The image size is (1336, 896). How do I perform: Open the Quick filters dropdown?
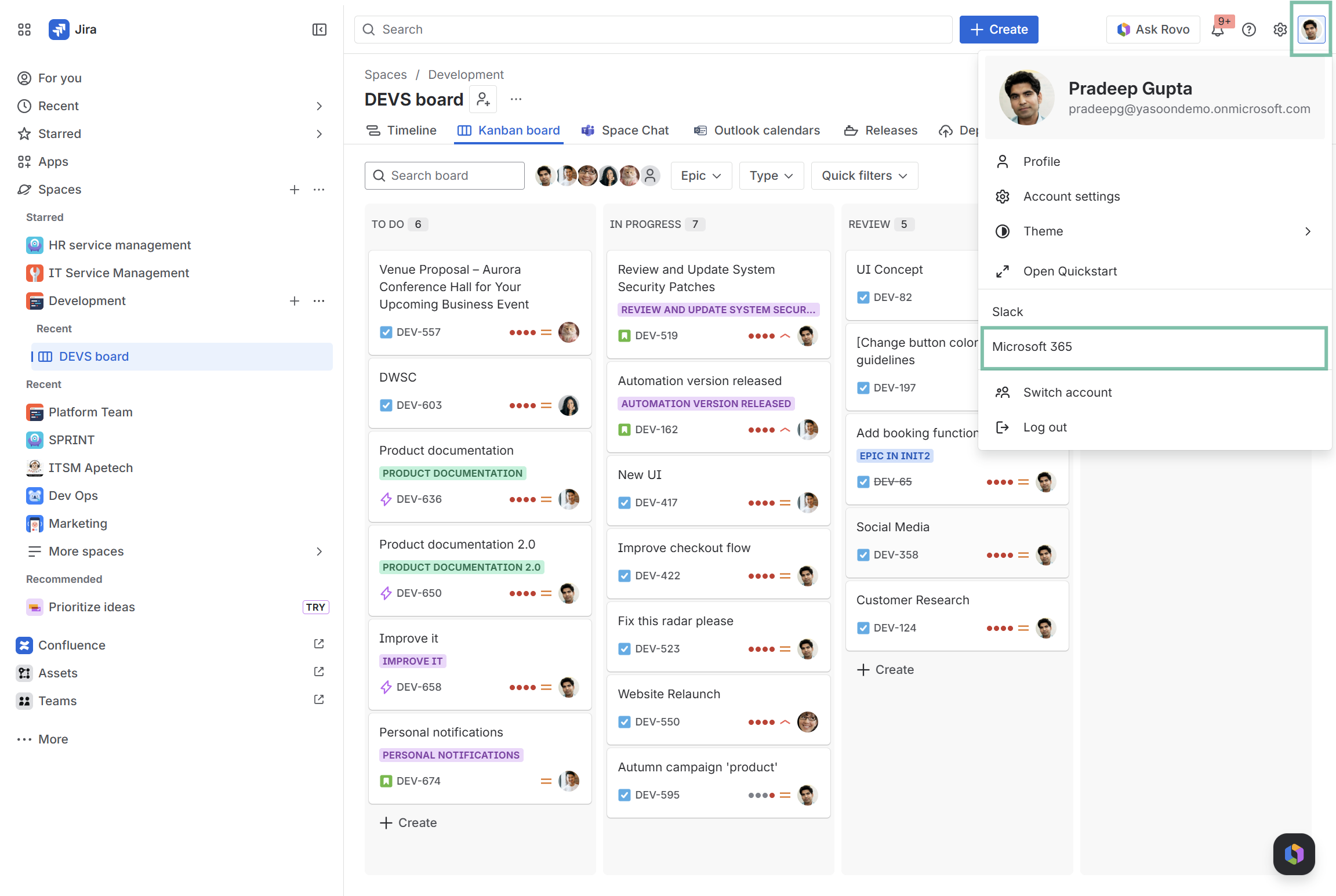[x=865, y=176]
